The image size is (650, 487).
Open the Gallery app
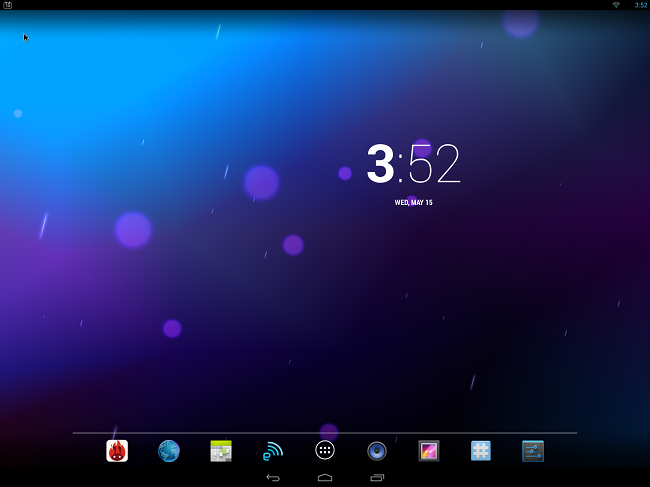coord(429,451)
